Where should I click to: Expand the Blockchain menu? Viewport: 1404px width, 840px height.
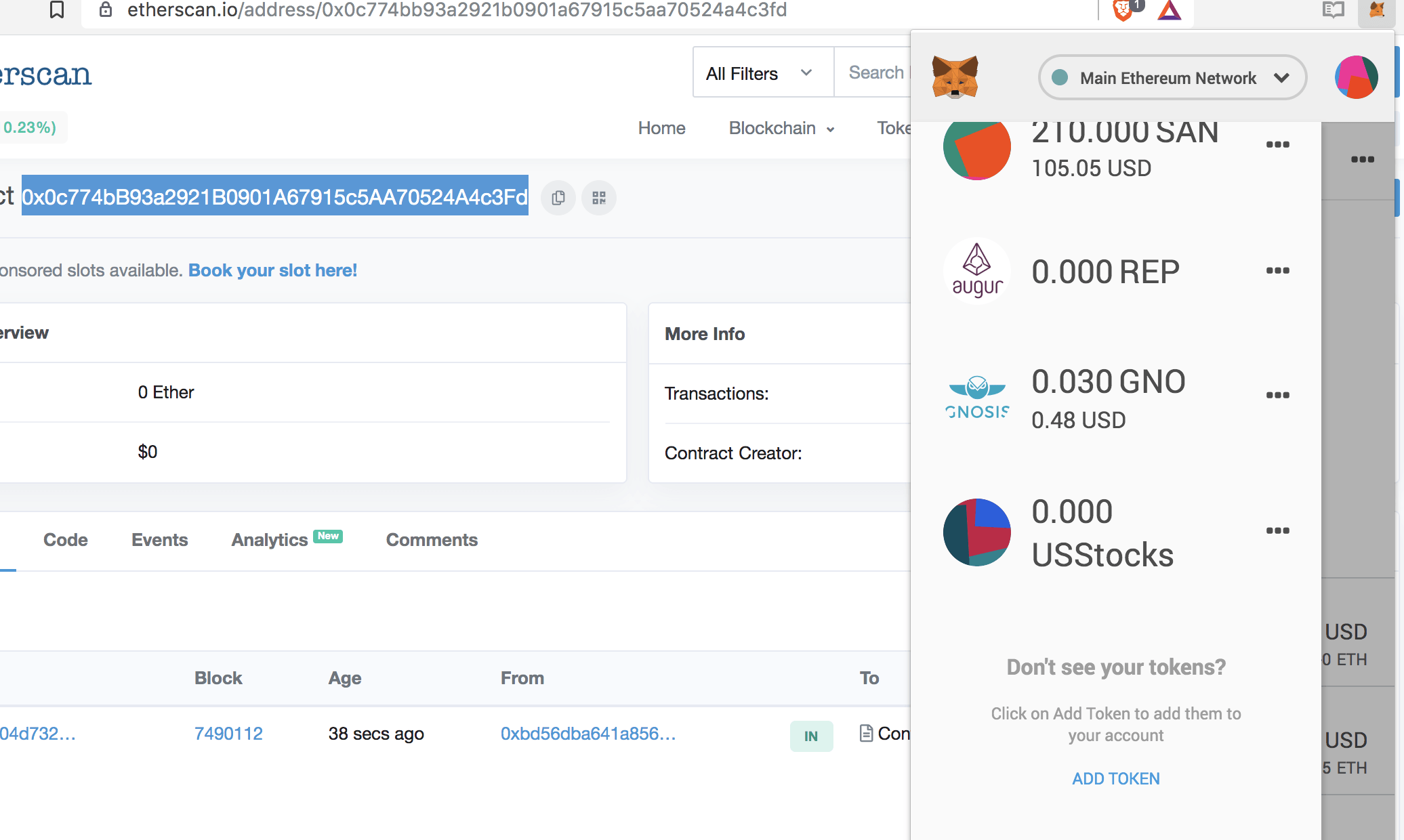(781, 128)
